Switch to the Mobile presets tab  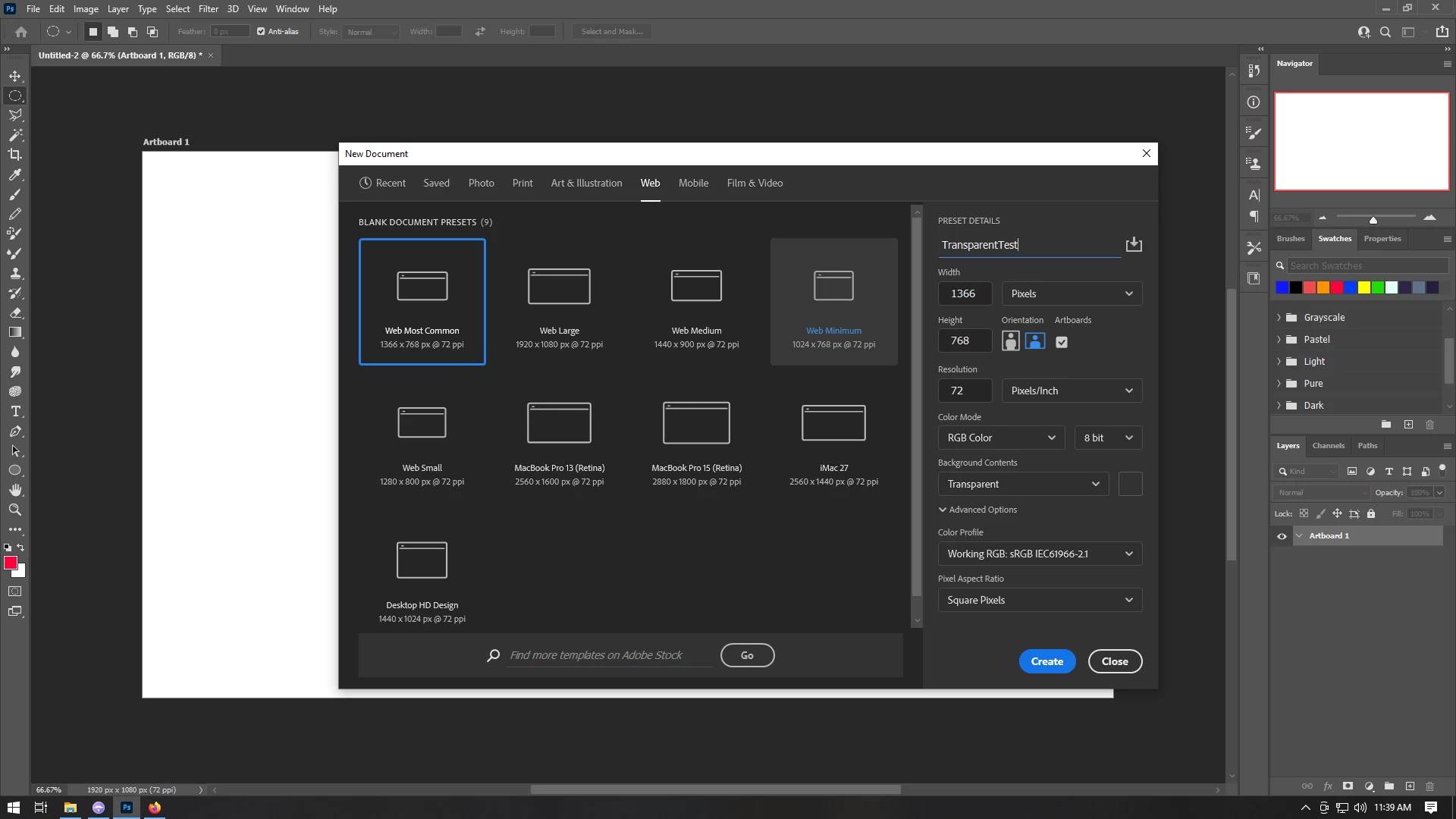(693, 183)
